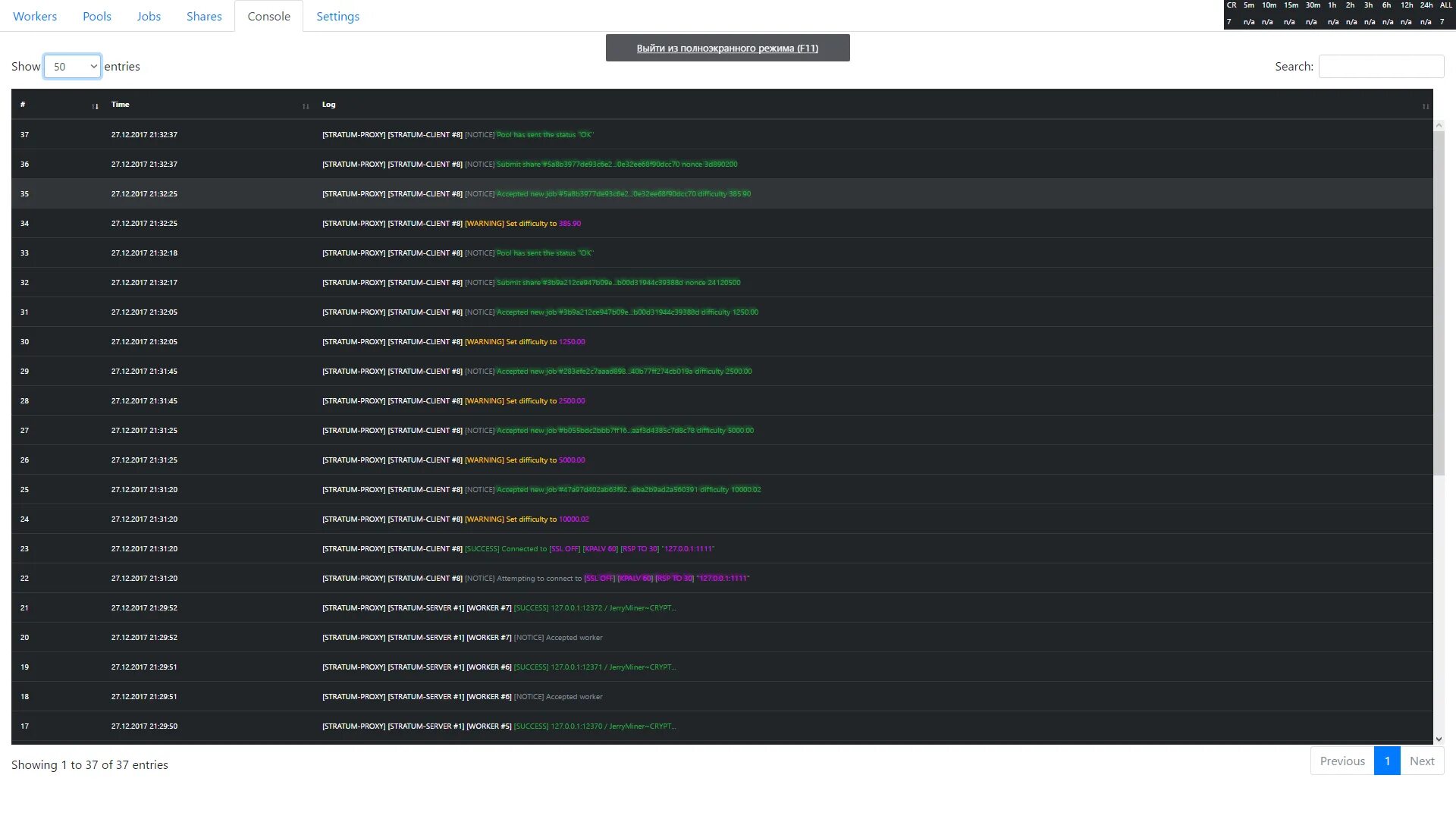Viewport: 1456px width, 819px height.
Task: Click exit fullscreen mode button
Action: 727,48
